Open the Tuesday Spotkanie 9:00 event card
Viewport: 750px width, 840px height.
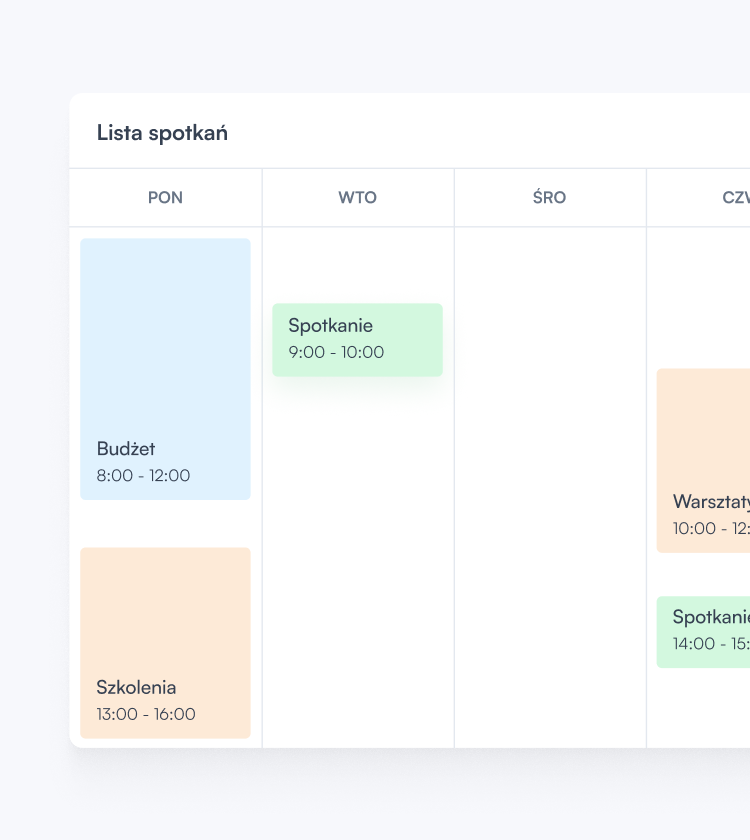(357, 340)
